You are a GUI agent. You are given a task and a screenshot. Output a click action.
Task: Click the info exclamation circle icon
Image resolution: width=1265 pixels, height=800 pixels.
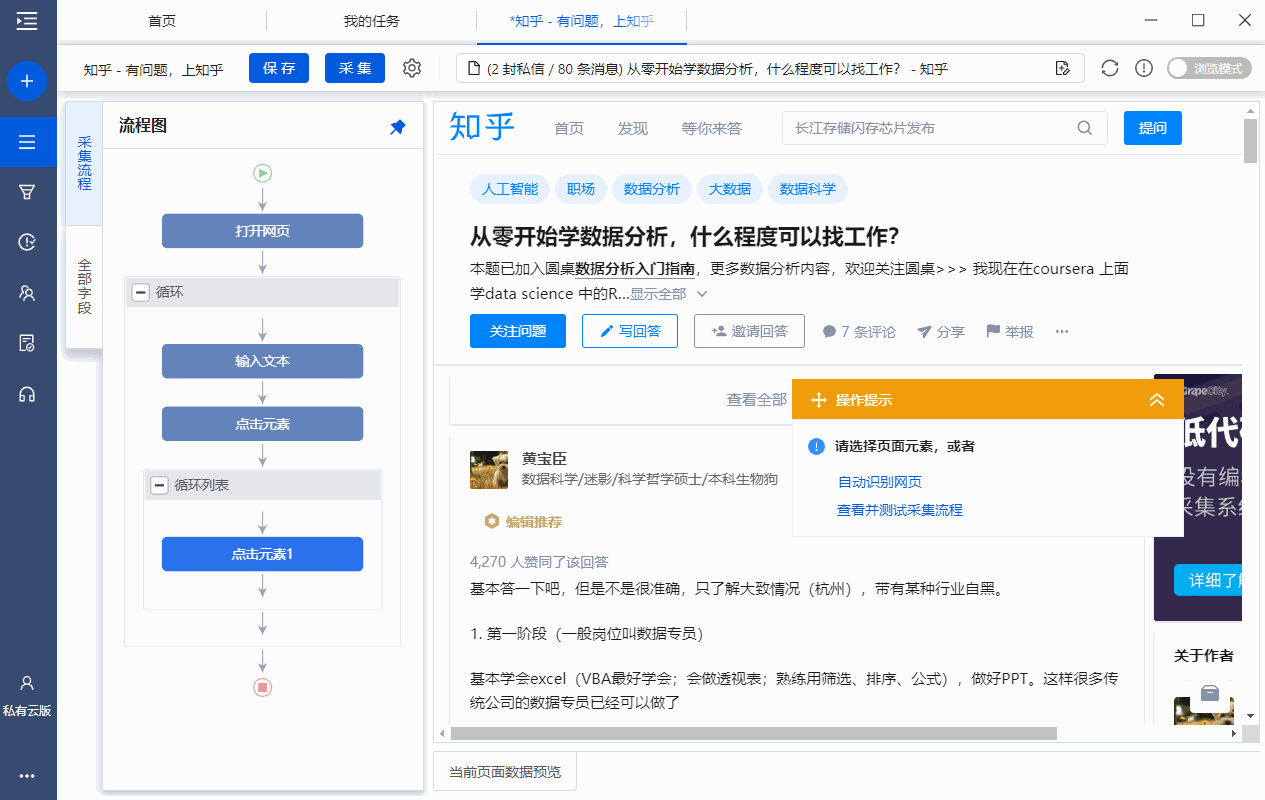1144,68
